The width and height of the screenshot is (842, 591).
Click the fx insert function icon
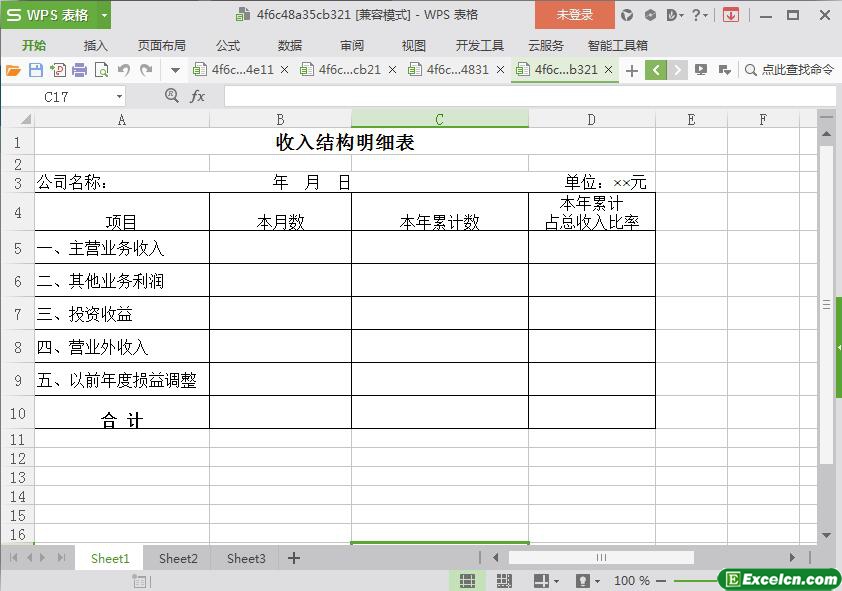tap(198, 97)
